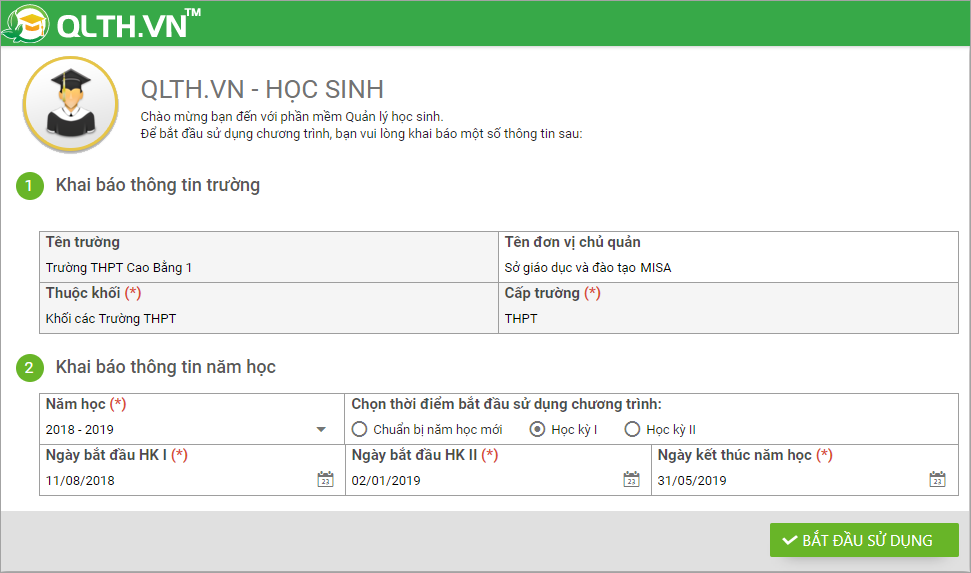Select Chuẩn bị năm học mới option

click(x=360, y=430)
